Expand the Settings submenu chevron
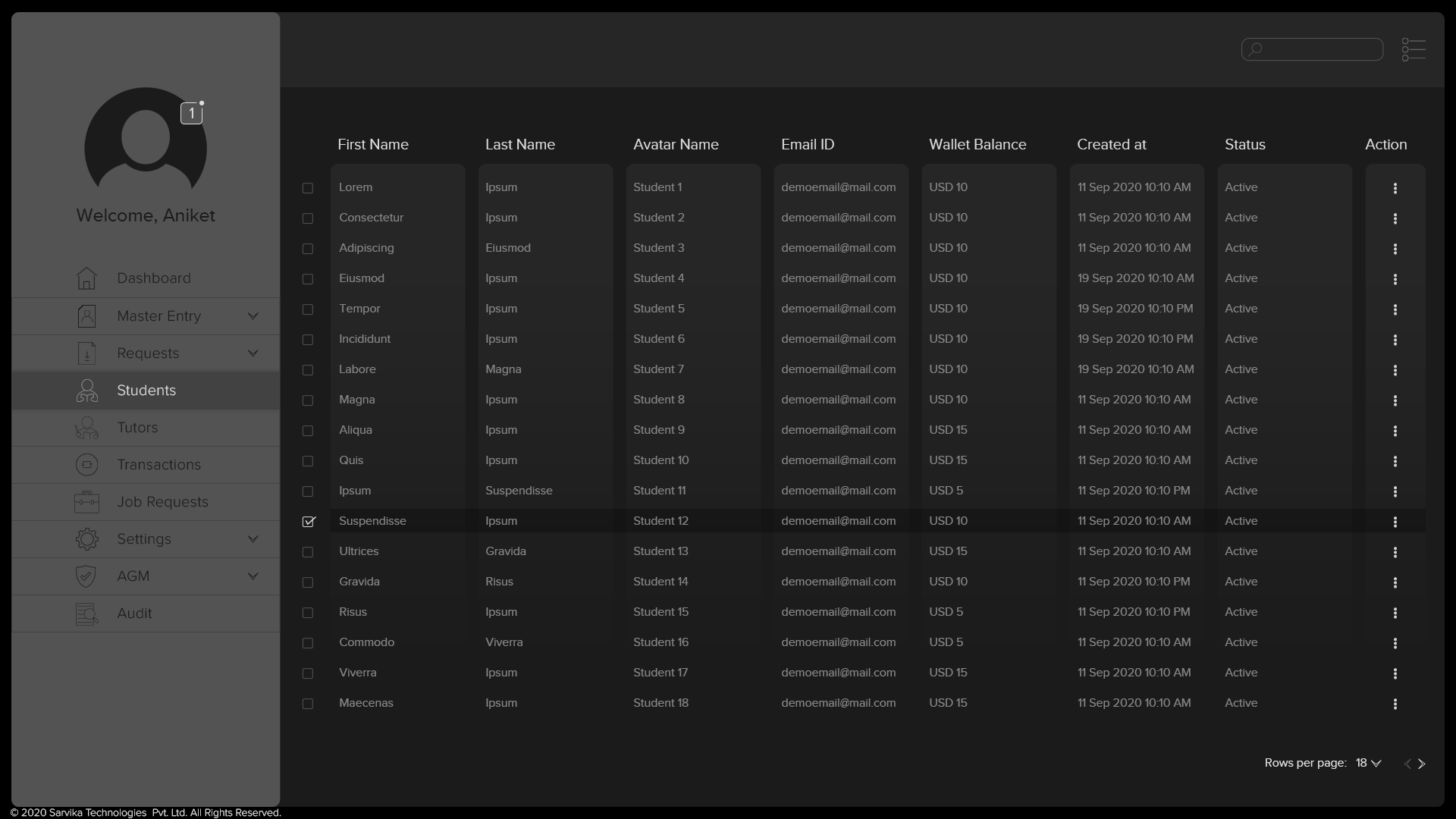The width and height of the screenshot is (1456, 819). click(x=253, y=539)
